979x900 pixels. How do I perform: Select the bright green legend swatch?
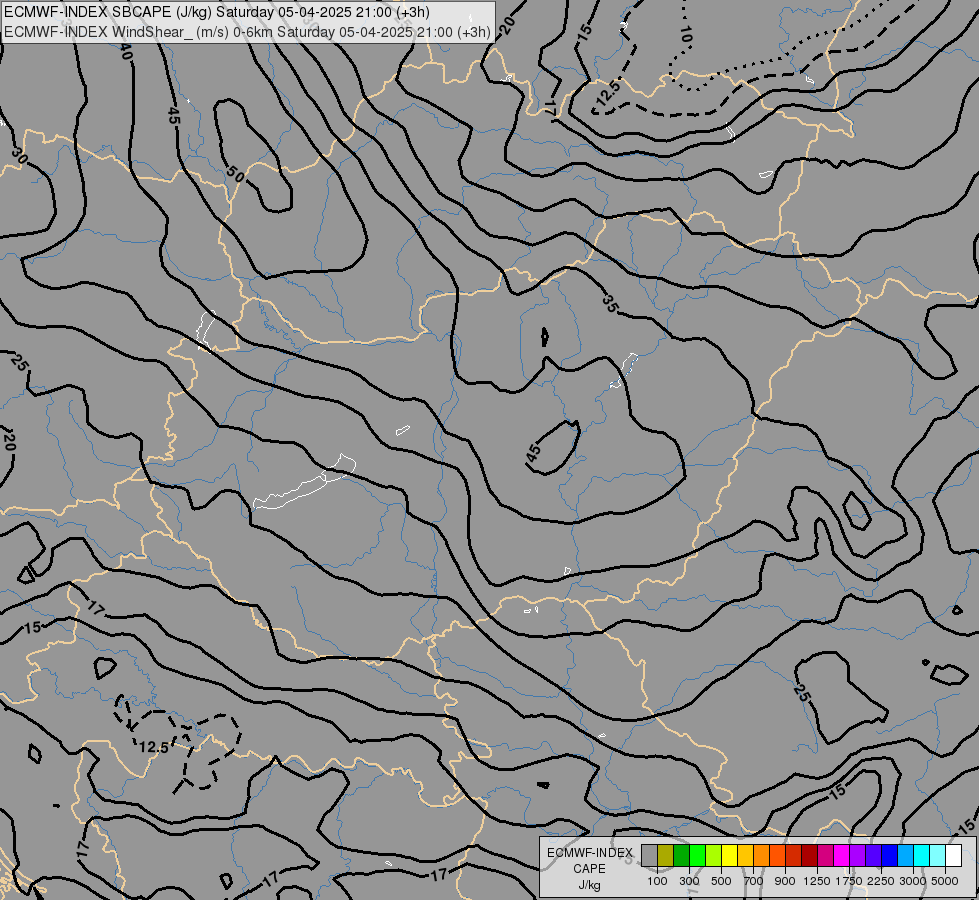pos(697,856)
